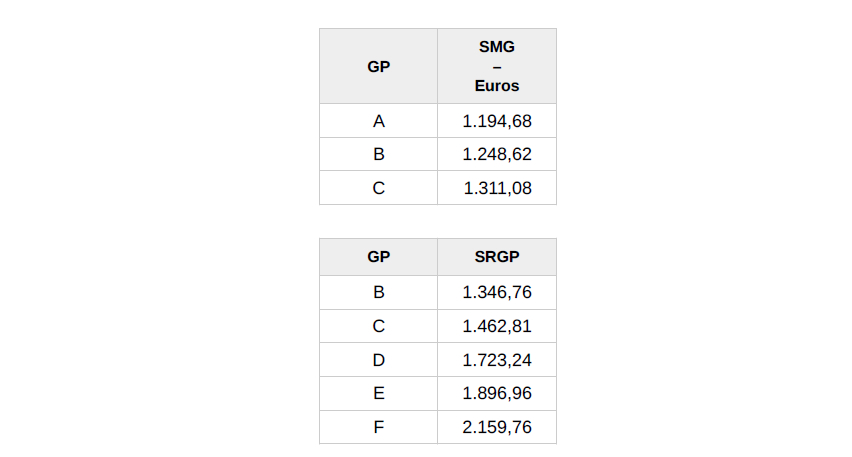
Task: Click the GP header in the SRGP table
Action: coord(378,257)
